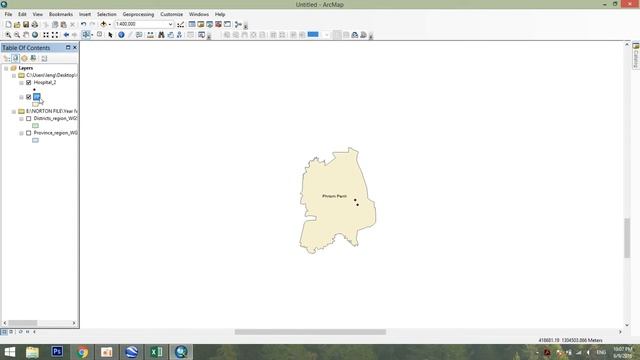Open the Insert menu
The width and height of the screenshot is (640, 360).
85,14
